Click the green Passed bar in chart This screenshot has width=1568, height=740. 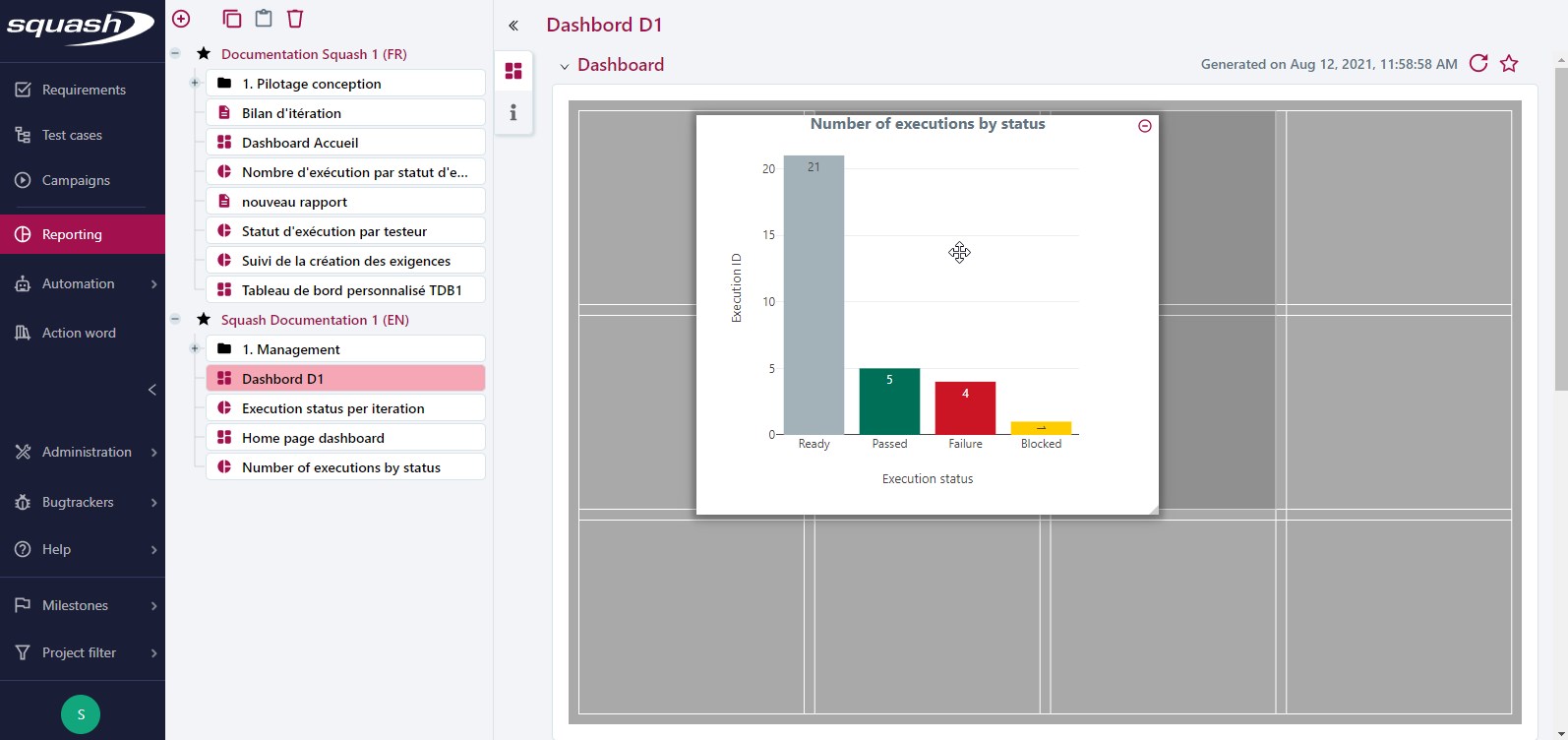pyautogui.click(x=889, y=401)
